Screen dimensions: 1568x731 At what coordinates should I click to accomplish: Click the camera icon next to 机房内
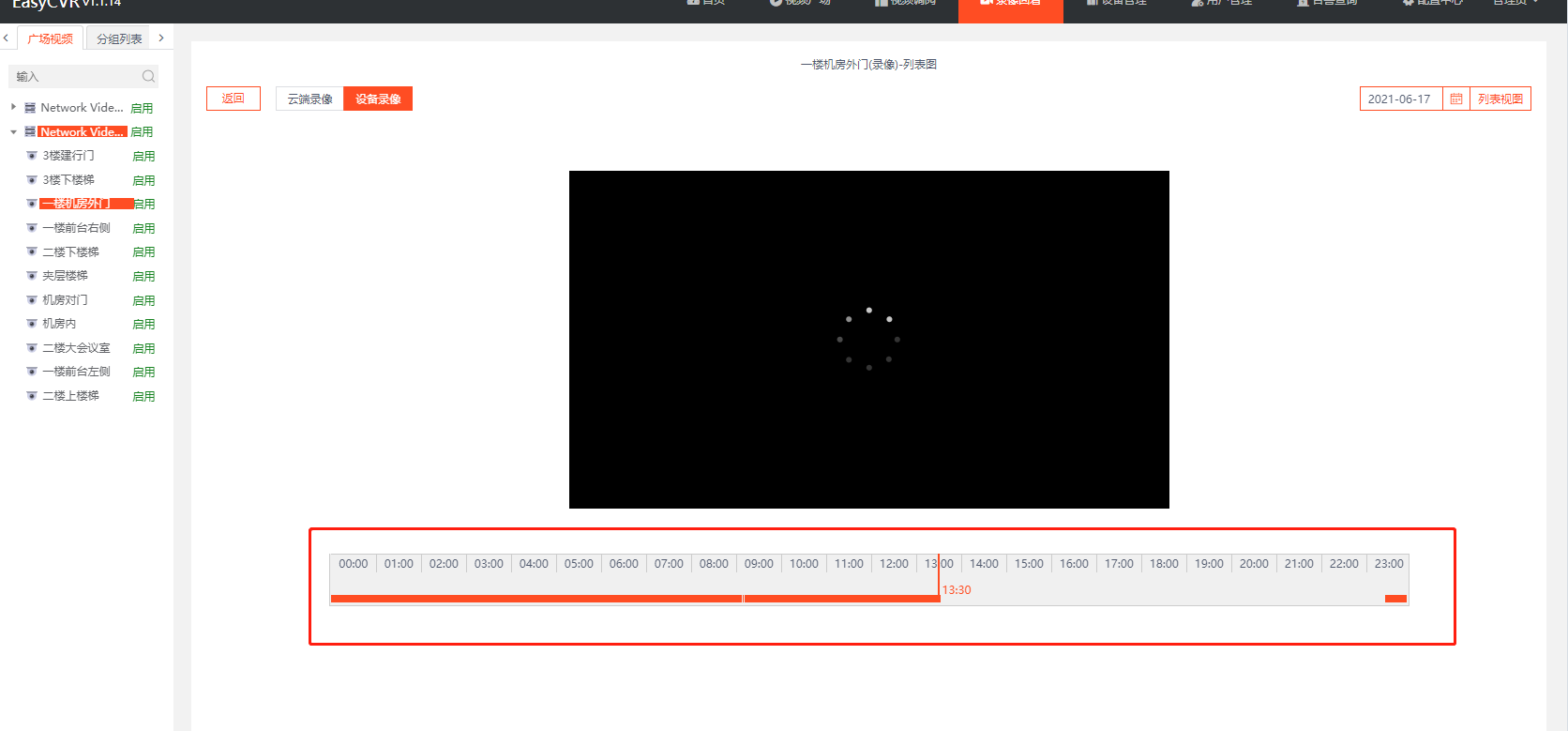pyautogui.click(x=32, y=324)
